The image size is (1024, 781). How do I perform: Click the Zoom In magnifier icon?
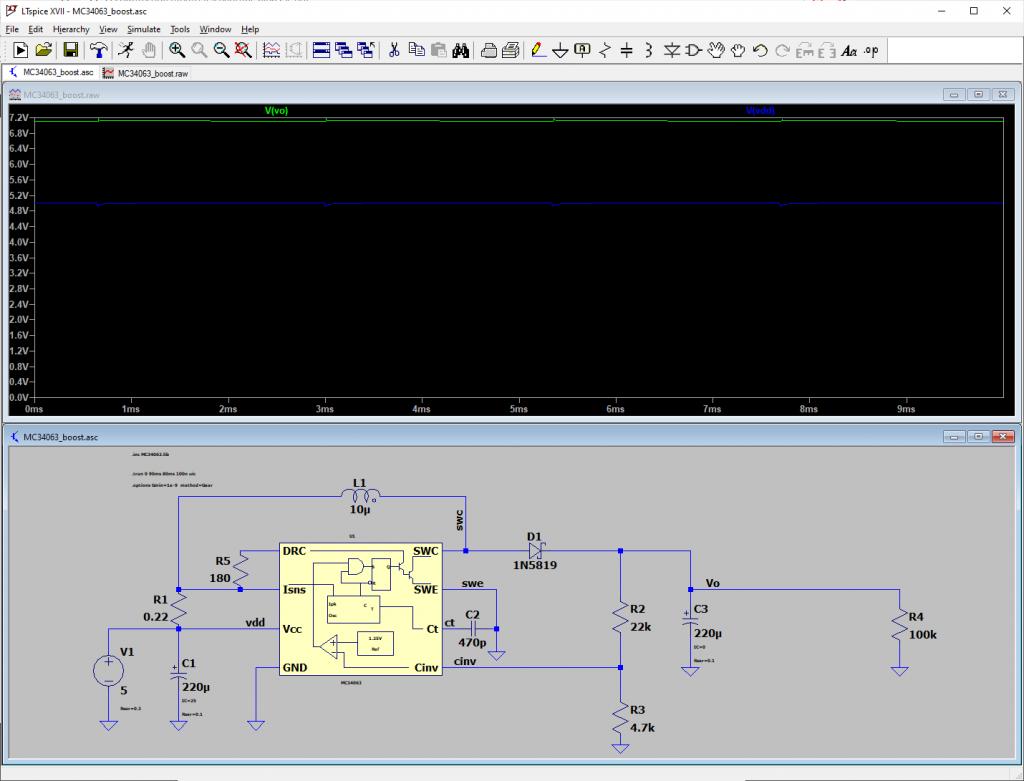tap(177, 50)
